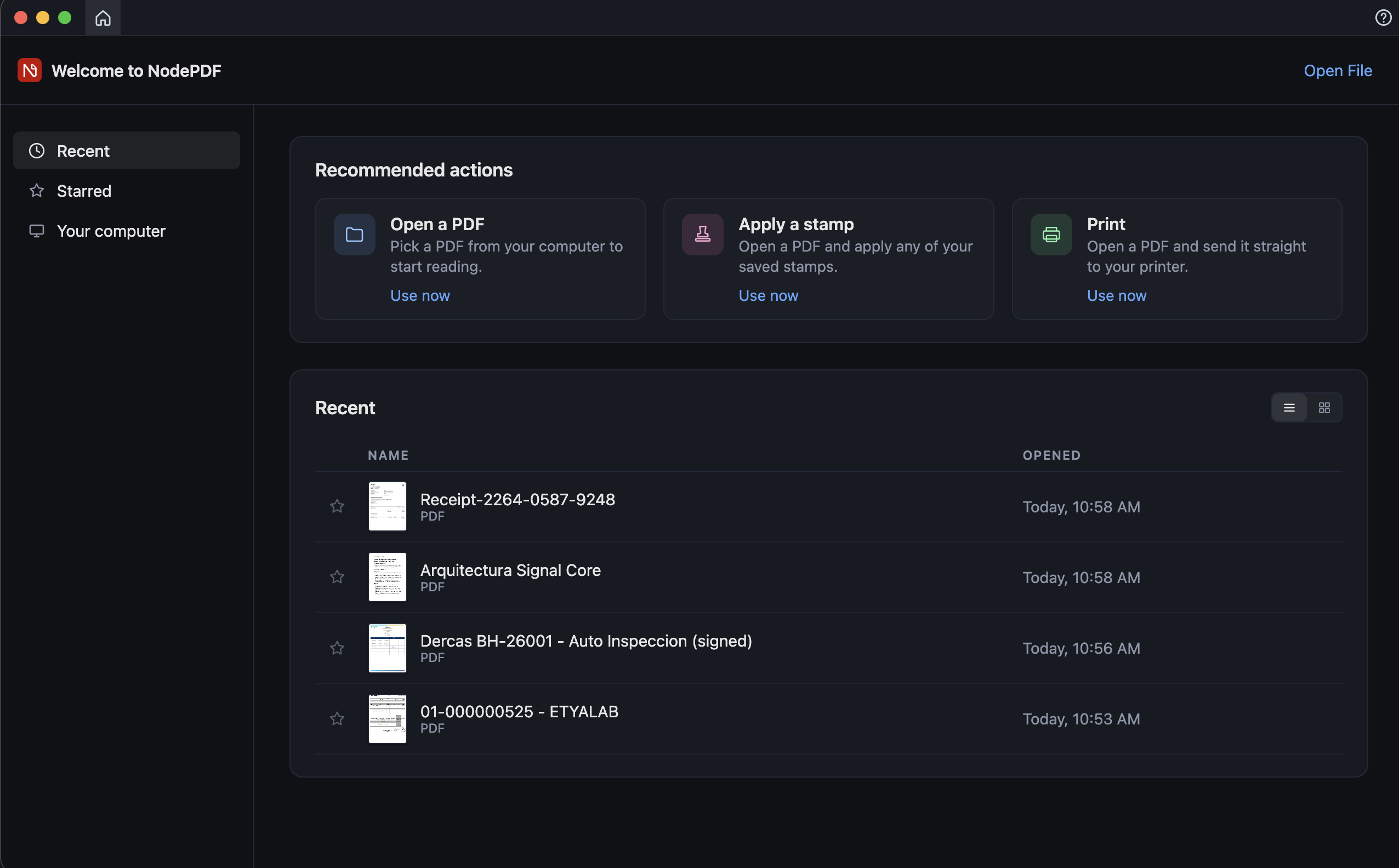Switch to list view
This screenshot has height=868, width=1399.
(x=1289, y=408)
